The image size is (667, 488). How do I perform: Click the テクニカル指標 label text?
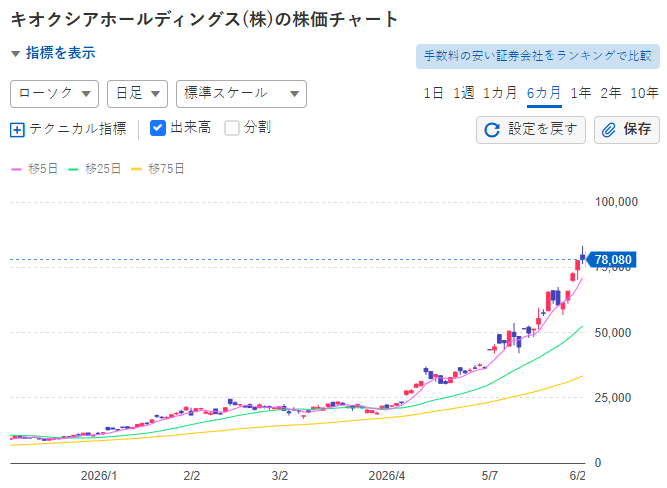click(78, 128)
